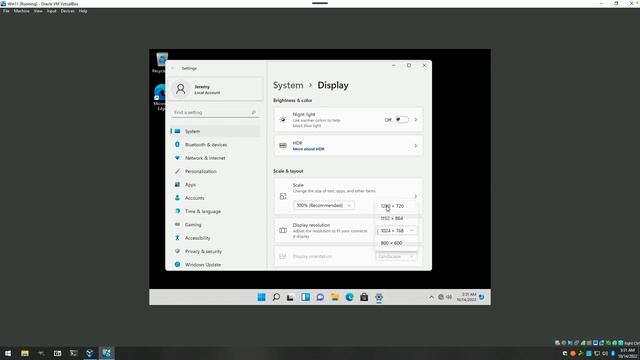The height and width of the screenshot is (360, 640).
Task: Toggle the Night light switch
Action: tap(402, 120)
